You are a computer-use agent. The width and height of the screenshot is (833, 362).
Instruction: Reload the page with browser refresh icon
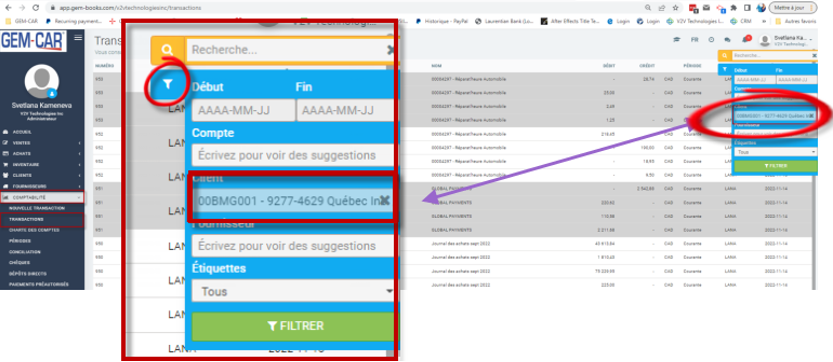36,8
